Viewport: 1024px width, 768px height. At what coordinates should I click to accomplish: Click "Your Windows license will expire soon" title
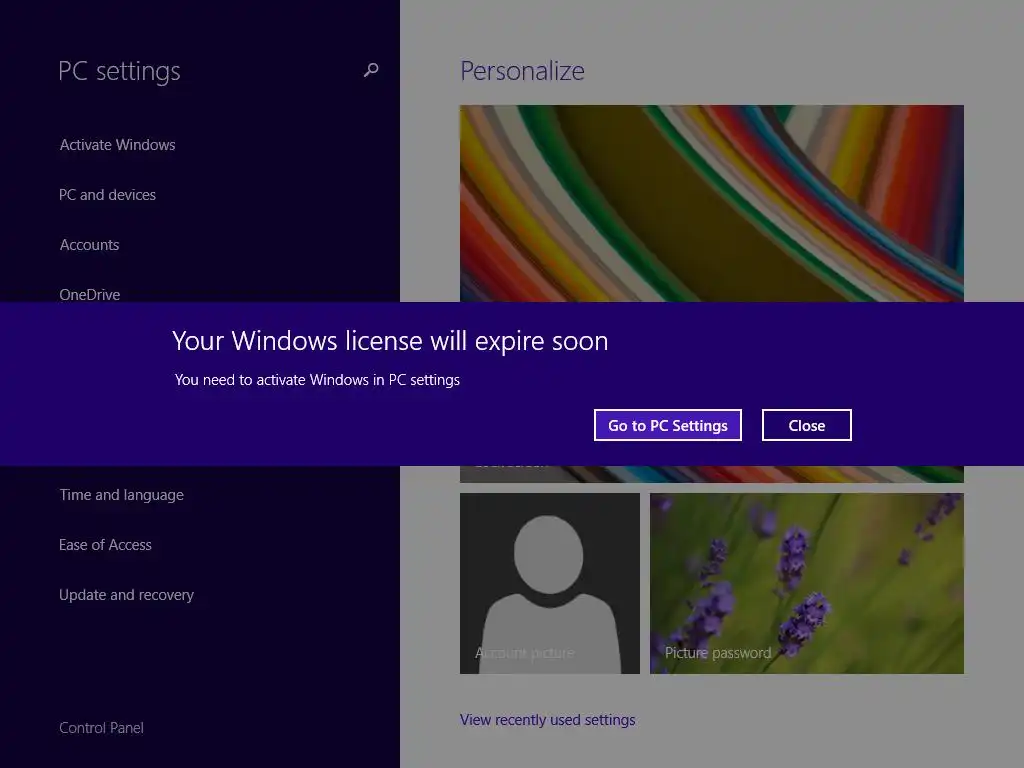coord(390,341)
